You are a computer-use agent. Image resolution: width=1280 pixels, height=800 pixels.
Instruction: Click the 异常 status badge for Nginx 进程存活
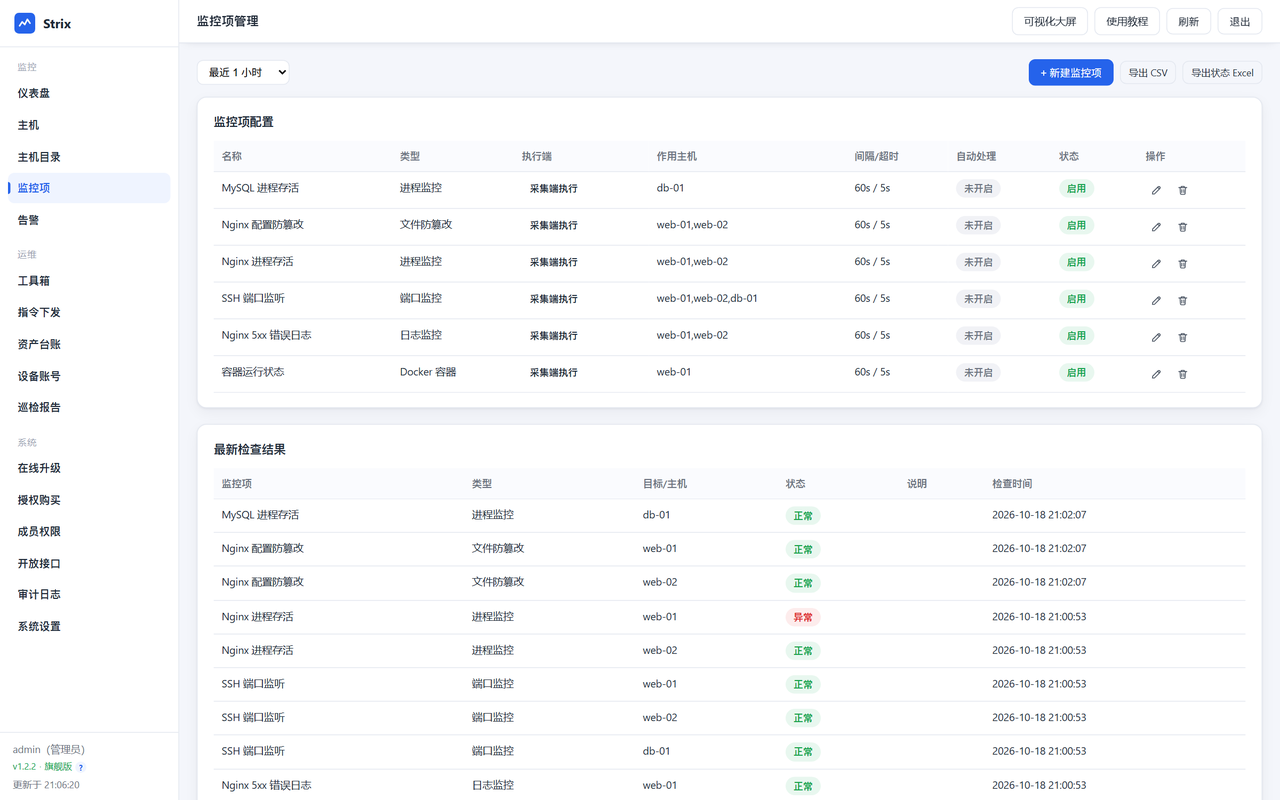(803, 617)
